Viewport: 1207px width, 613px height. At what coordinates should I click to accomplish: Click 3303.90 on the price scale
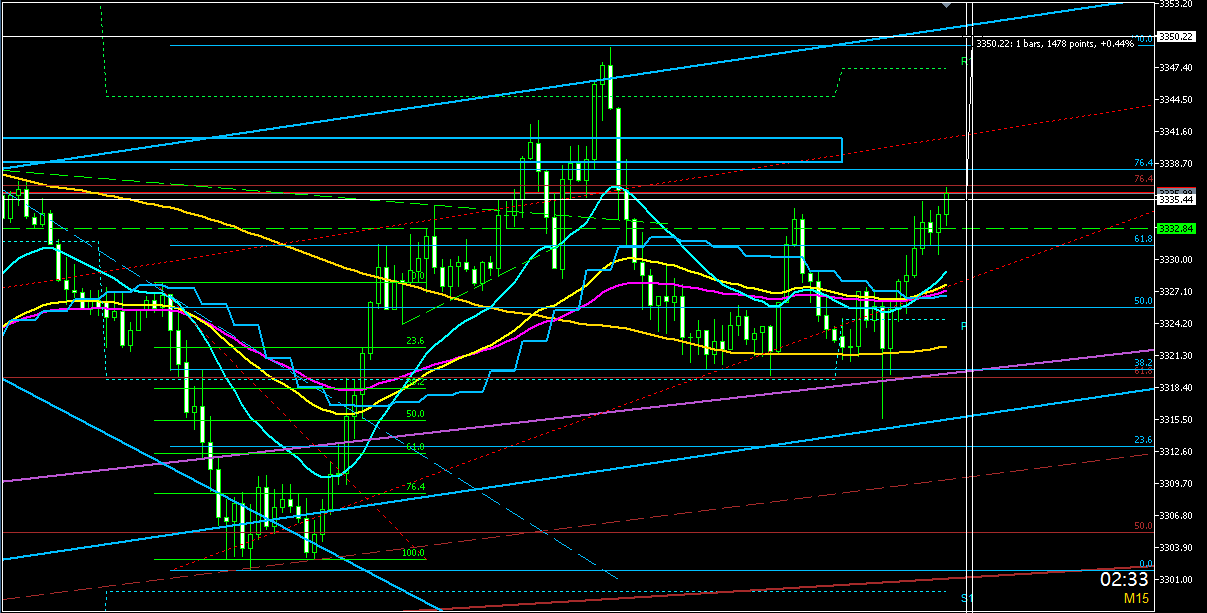[1175, 548]
